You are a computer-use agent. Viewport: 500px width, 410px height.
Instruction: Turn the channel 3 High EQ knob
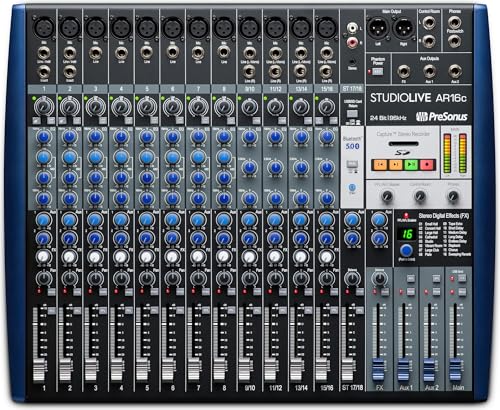95,137
